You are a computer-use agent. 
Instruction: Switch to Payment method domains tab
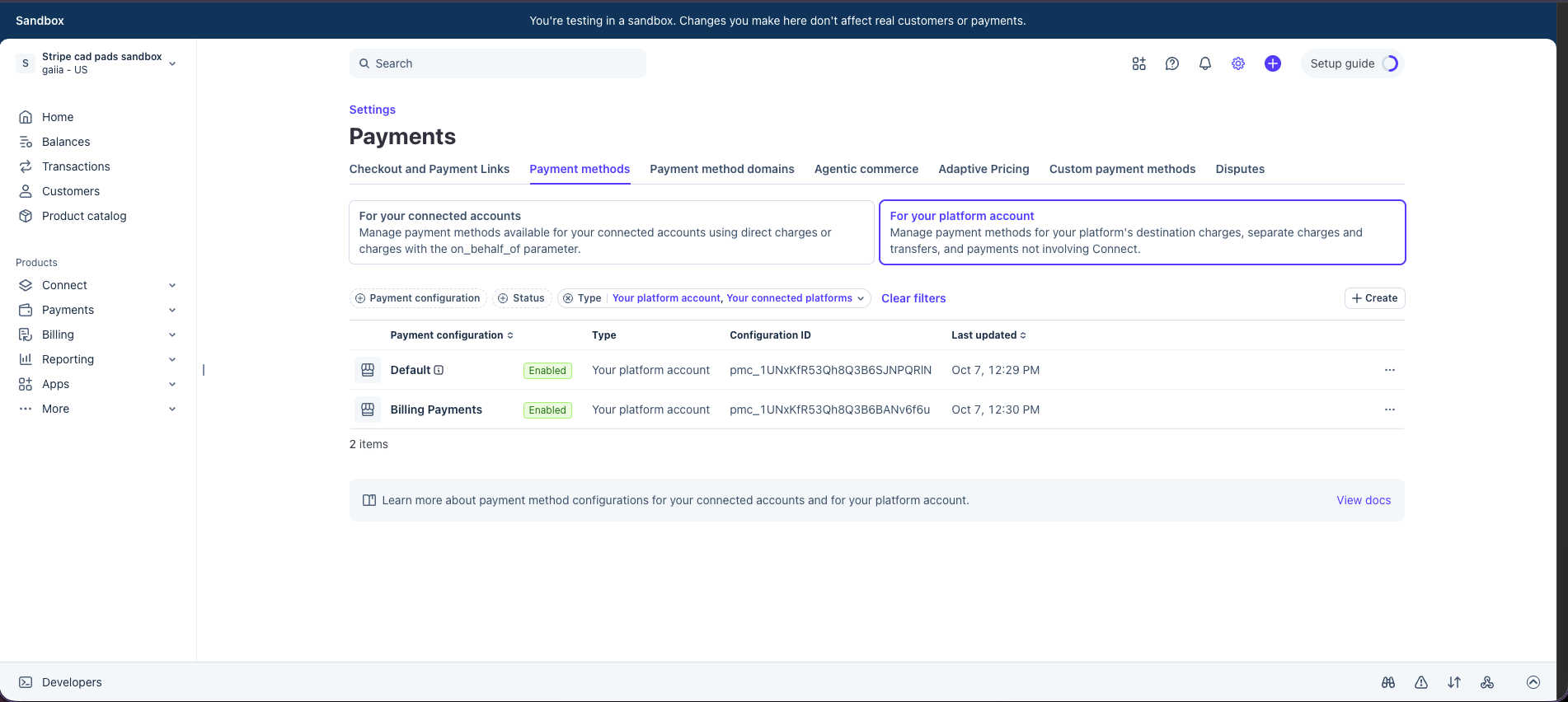pyautogui.click(x=722, y=169)
